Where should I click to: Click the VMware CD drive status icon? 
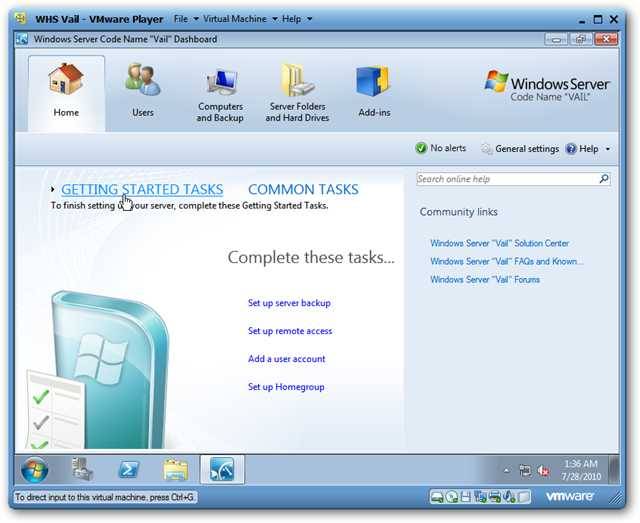point(452,497)
